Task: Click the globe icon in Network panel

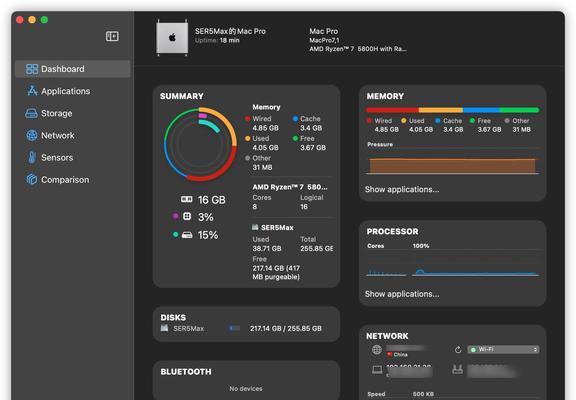Action: [377, 350]
